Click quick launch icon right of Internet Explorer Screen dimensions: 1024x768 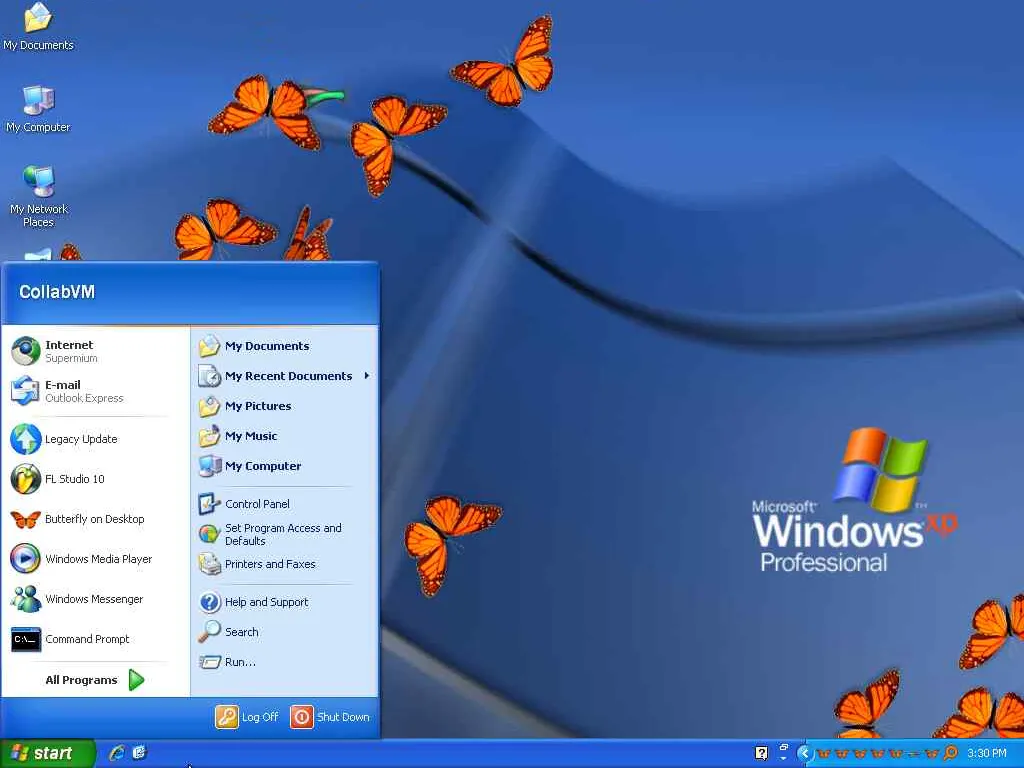139,753
